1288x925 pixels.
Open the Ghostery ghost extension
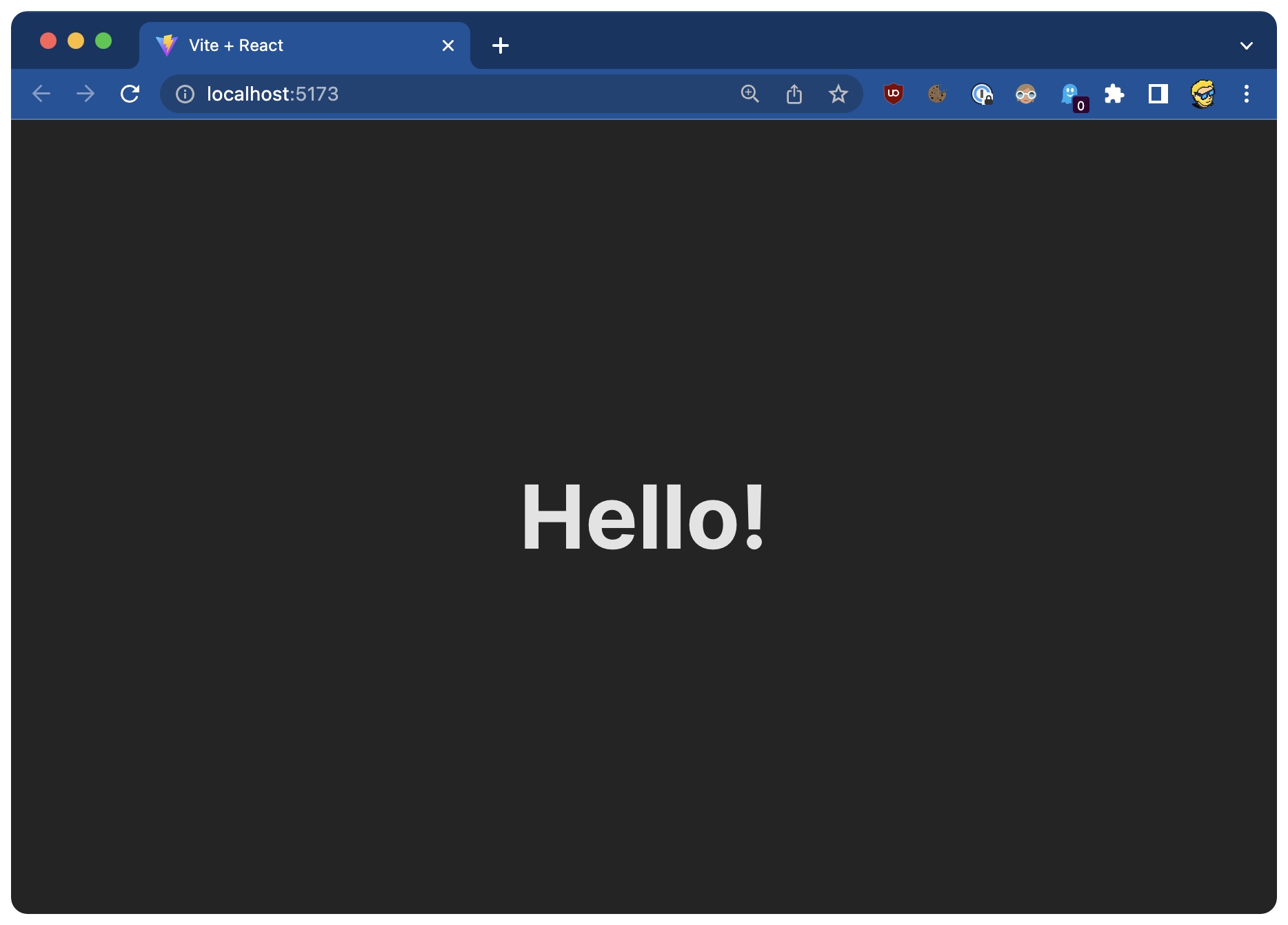pyautogui.click(x=1070, y=94)
